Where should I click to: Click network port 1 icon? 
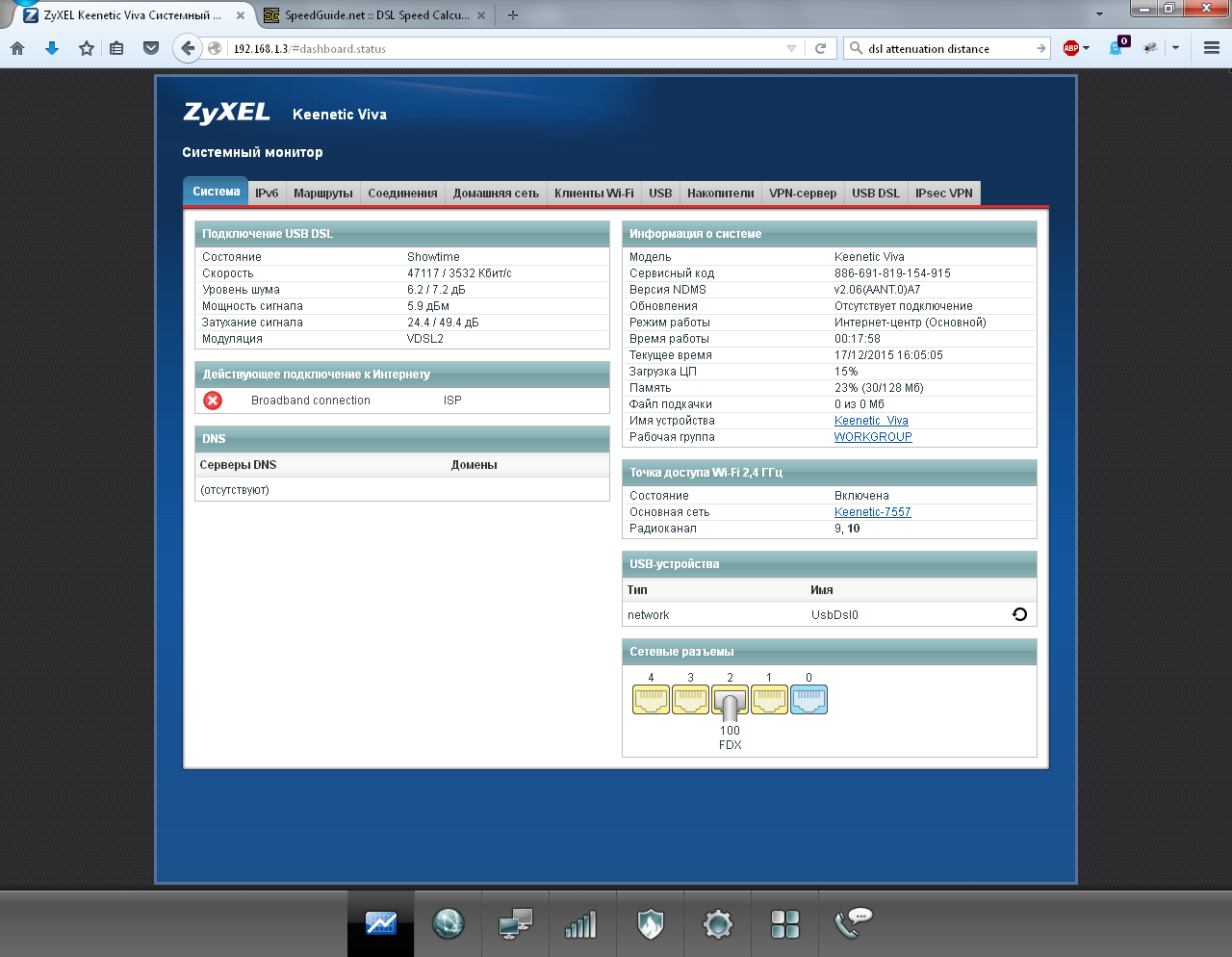(769, 699)
